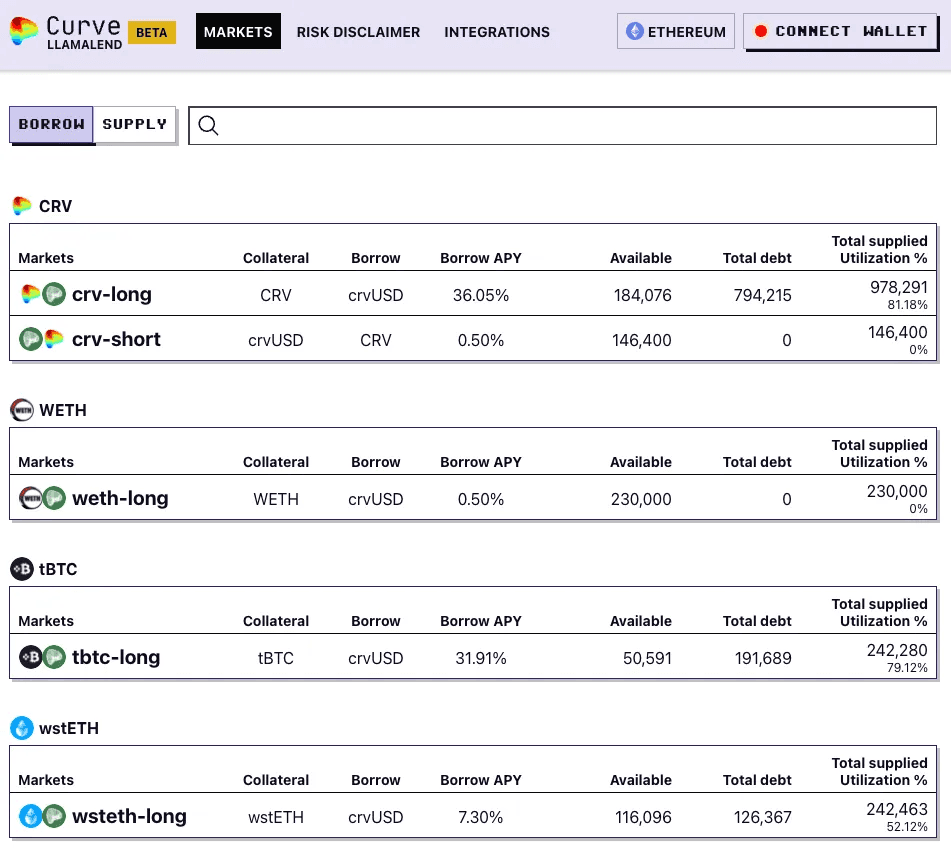Sort WETH table by Available column
Viewport: 951px width, 851px height.
pyautogui.click(x=640, y=462)
